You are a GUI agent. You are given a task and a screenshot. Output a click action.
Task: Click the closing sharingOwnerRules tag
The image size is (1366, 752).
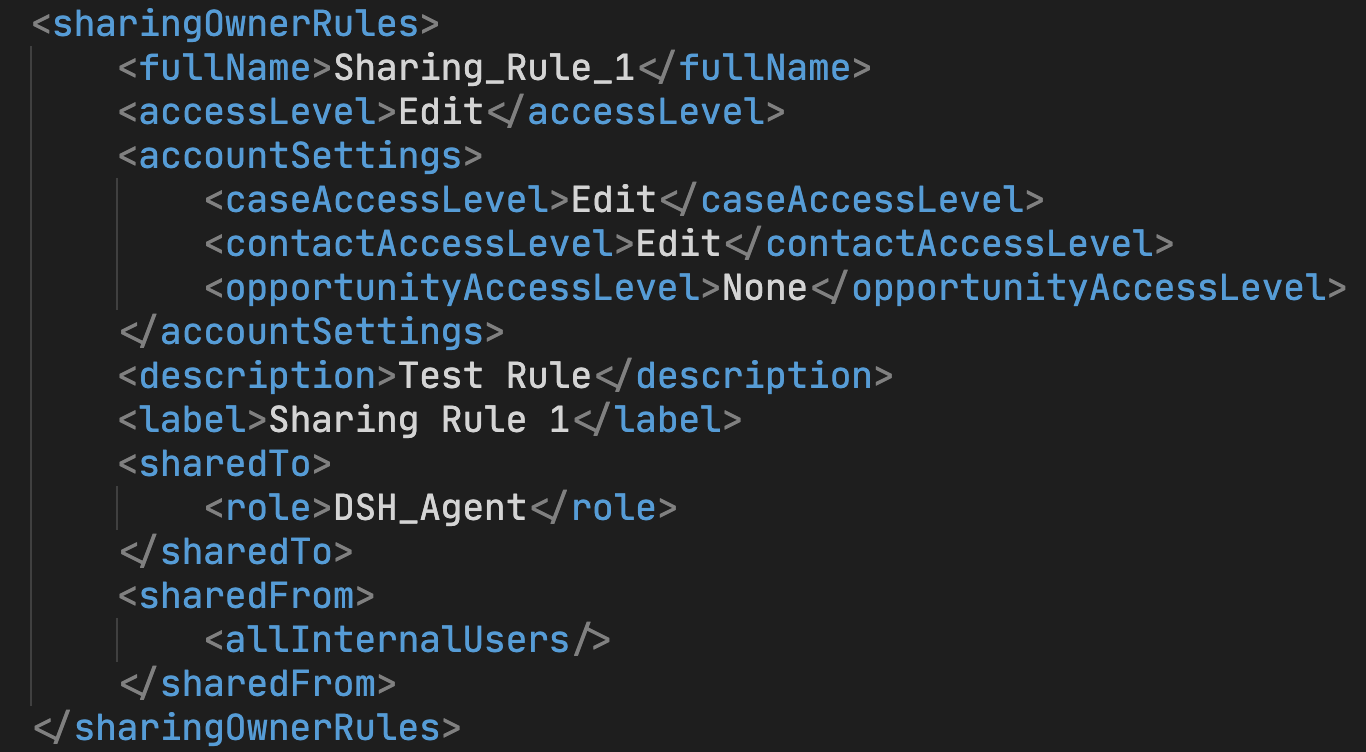[247, 727]
